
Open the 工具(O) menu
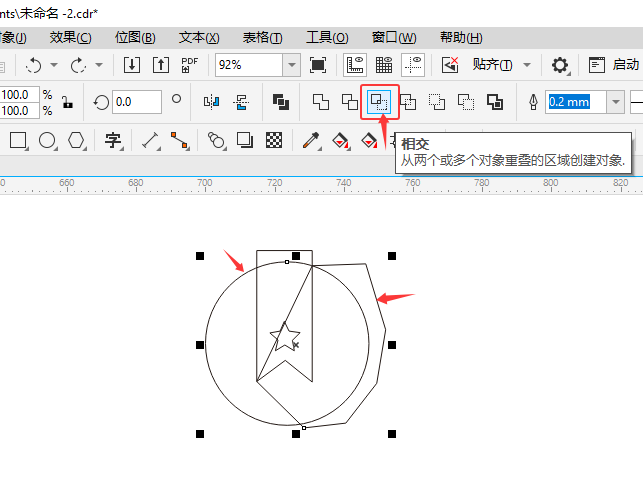click(327, 38)
